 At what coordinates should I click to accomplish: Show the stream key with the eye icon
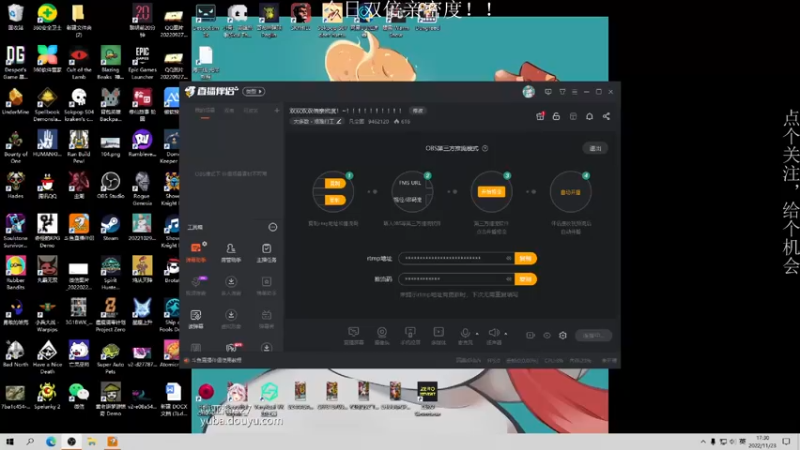(x=509, y=279)
